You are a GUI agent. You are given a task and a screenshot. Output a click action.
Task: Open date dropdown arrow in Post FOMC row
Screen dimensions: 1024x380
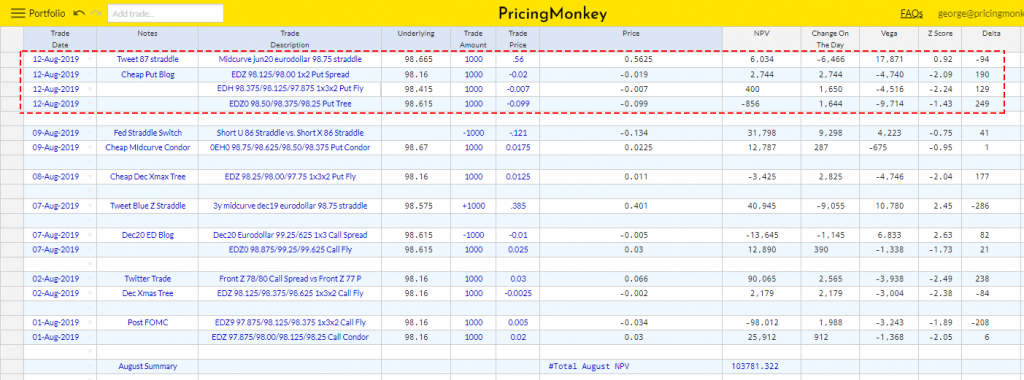90,323
